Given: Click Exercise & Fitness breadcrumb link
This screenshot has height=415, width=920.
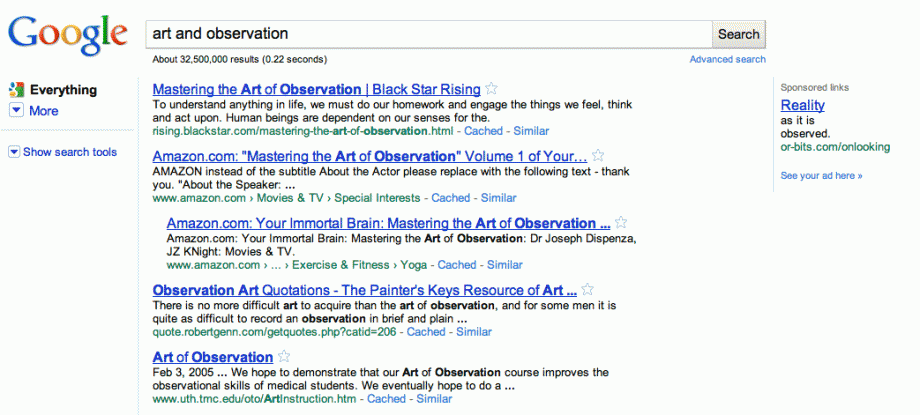Looking at the screenshot, I should click(340, 265).
